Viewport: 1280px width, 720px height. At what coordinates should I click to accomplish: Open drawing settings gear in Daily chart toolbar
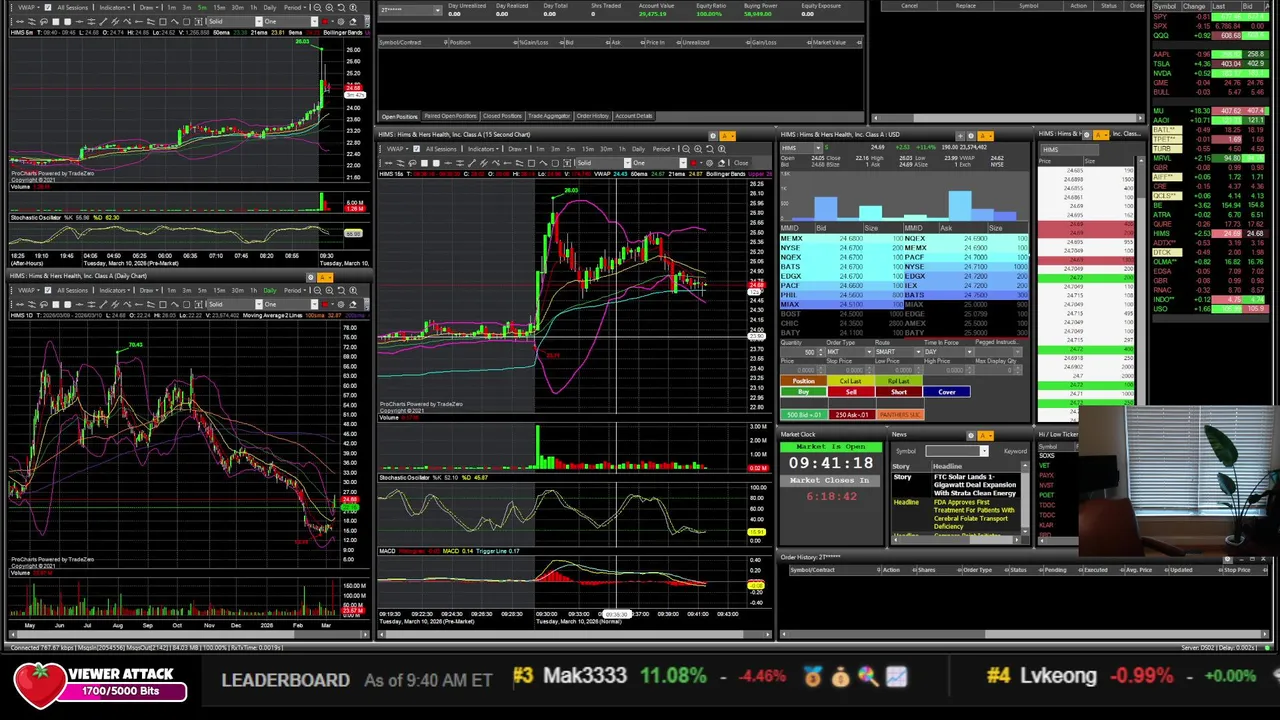341,305
